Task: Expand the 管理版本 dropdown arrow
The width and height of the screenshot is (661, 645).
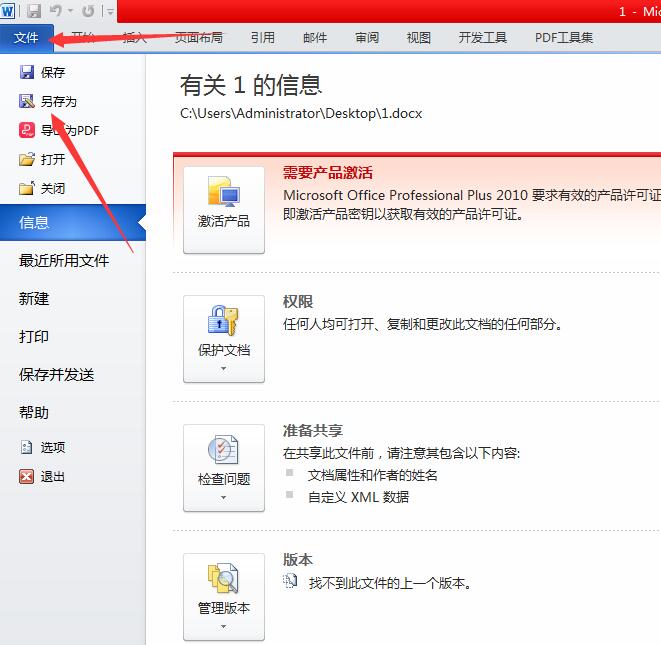Action: click(x=223, y=626)
